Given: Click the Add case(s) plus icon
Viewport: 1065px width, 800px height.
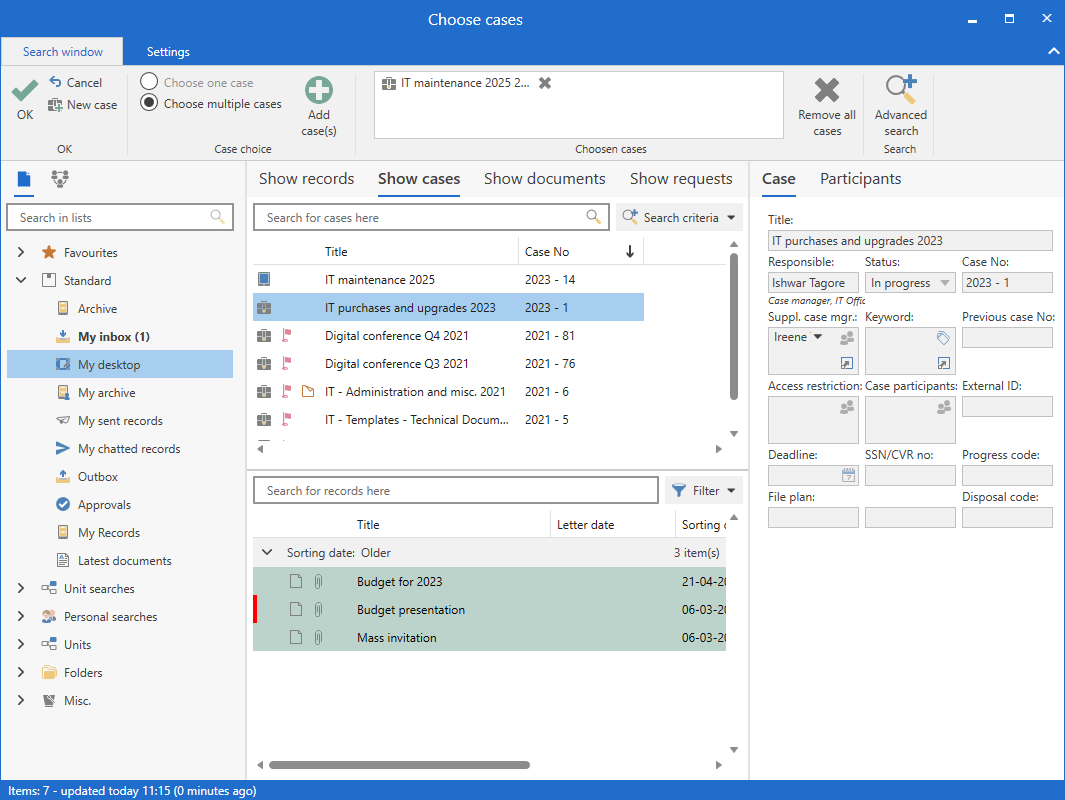Looking at the screenshot, I should [318, 92].
